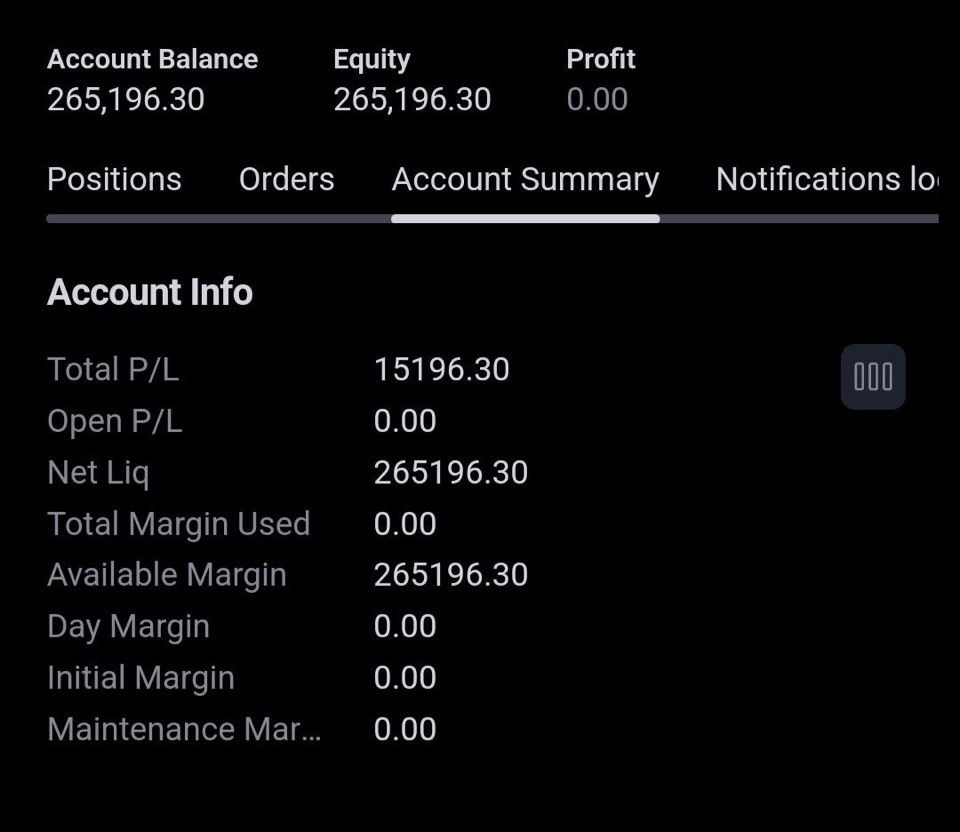960x832 pixels.
Task: Click the Profit value 0.00
Action: (x=597, y=99)
